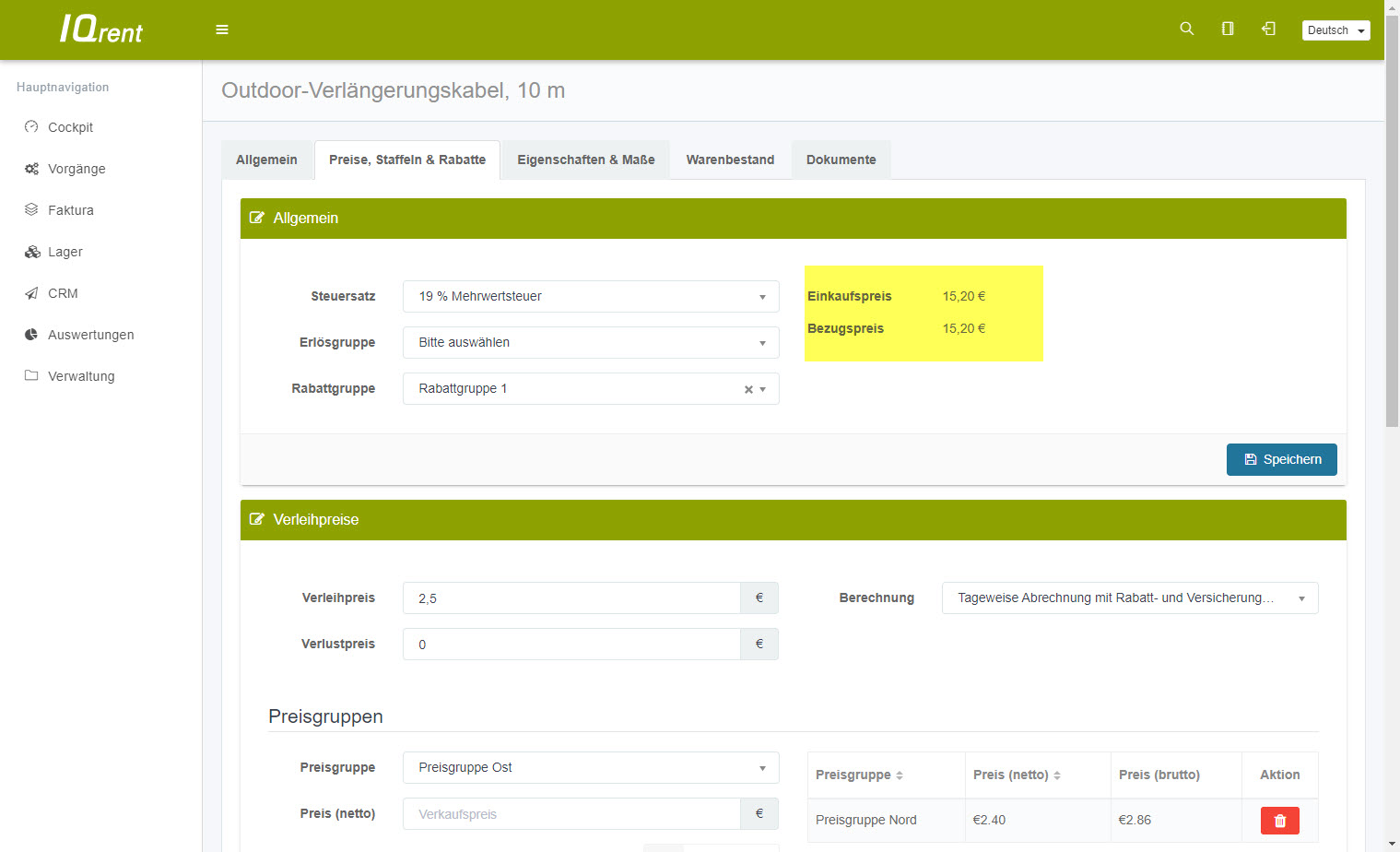Open the Steuersatz dropdown
This screenshot has width=1400, height=852.
[x=591, y=297]
